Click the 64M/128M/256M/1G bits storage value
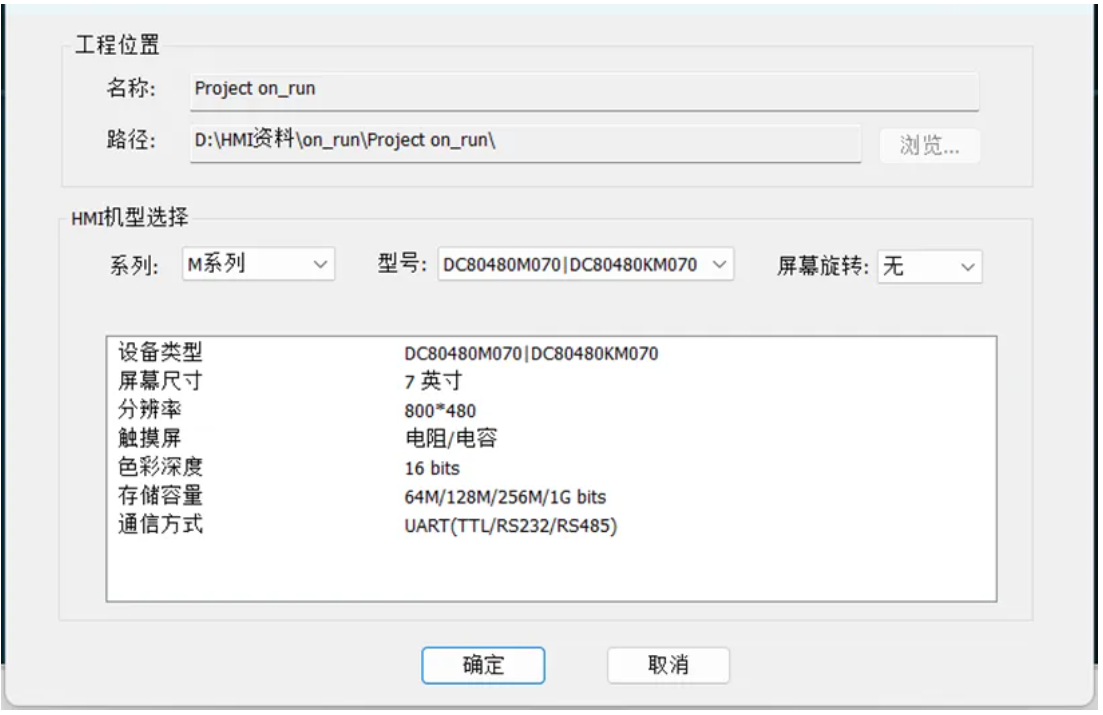Viewport: 1103px width, 715px height. point(505,497)
